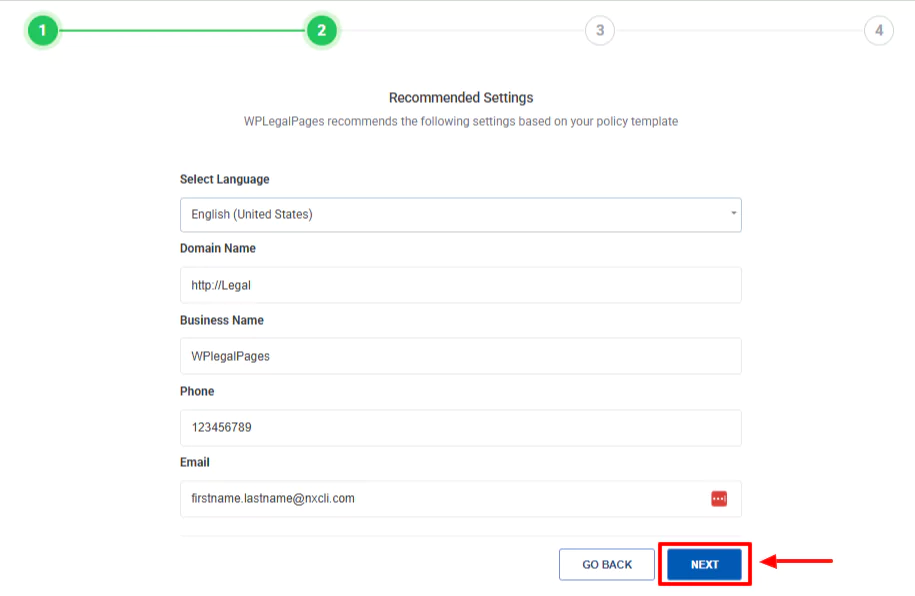915x596 pixels.
Task: Click the NEXT button
Action: (704, 563)
